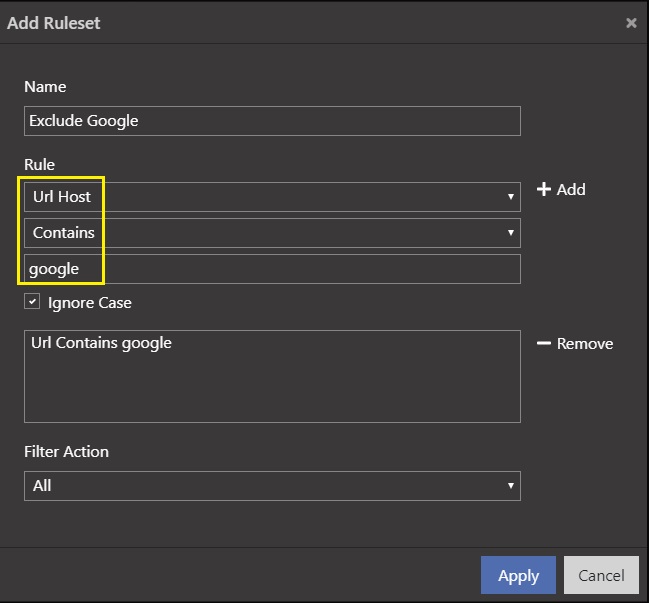Click the arrow on Filter Action dropdown
The image size is (649, 603).
[x=511, y=486]
